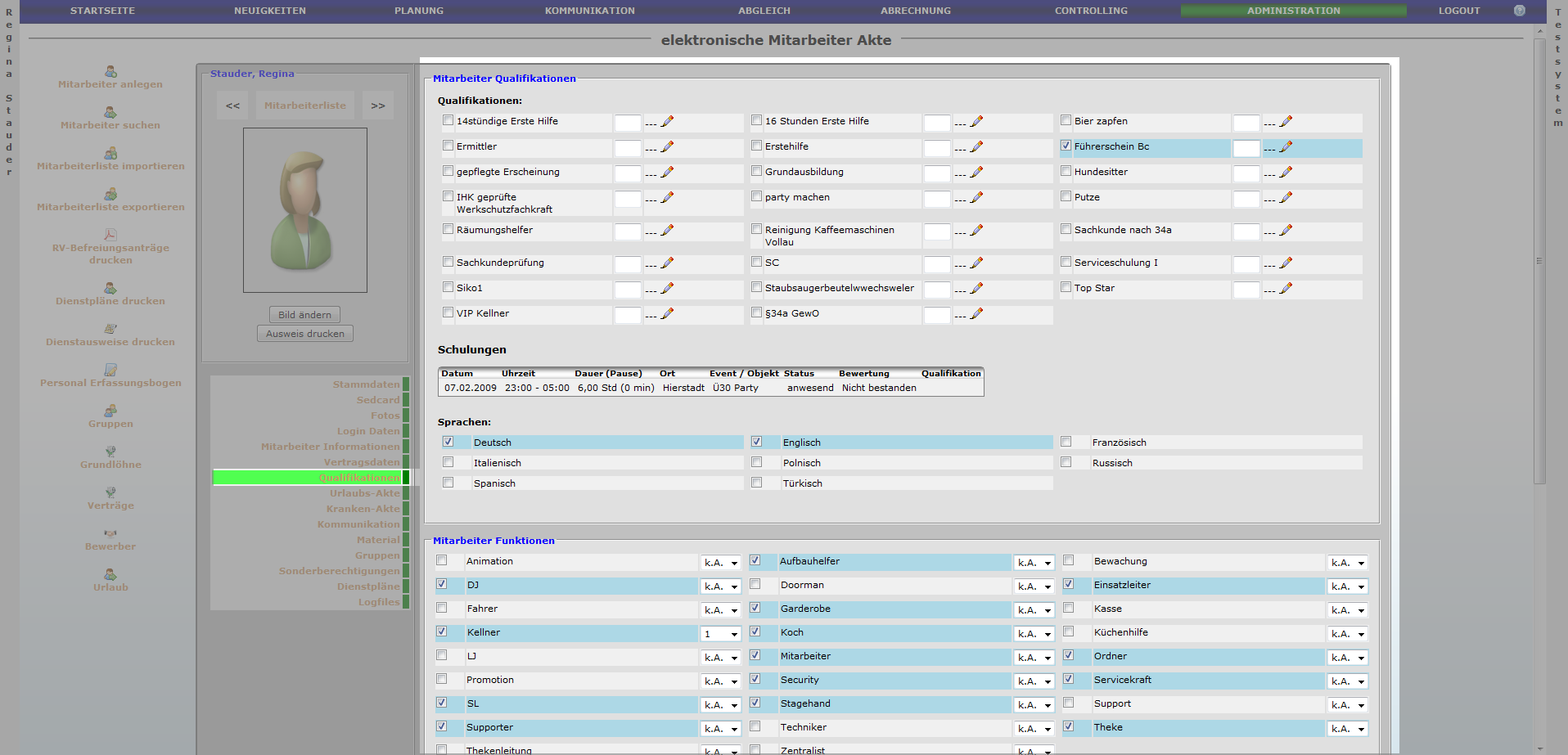Click the Dienstausweise drucken icon
Image resolution: width=1568 pixels, height=755 pixels.
pyautogui.click(x=110, y=329)
